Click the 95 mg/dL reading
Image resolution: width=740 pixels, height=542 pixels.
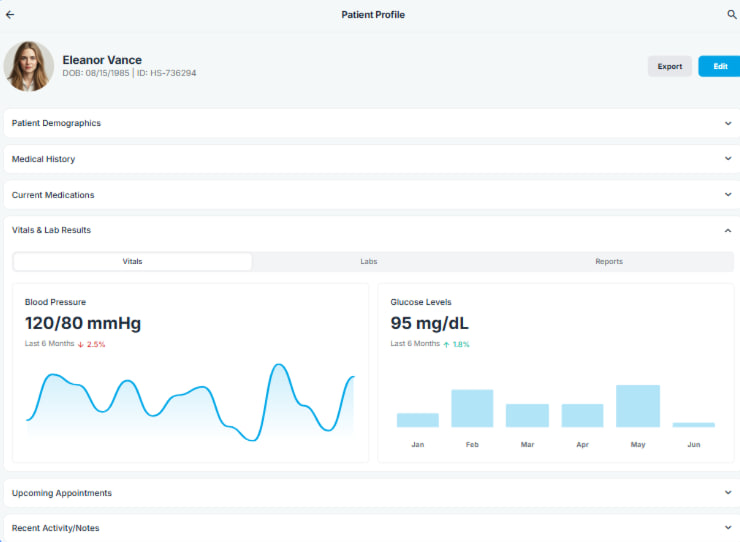point(429,323)
